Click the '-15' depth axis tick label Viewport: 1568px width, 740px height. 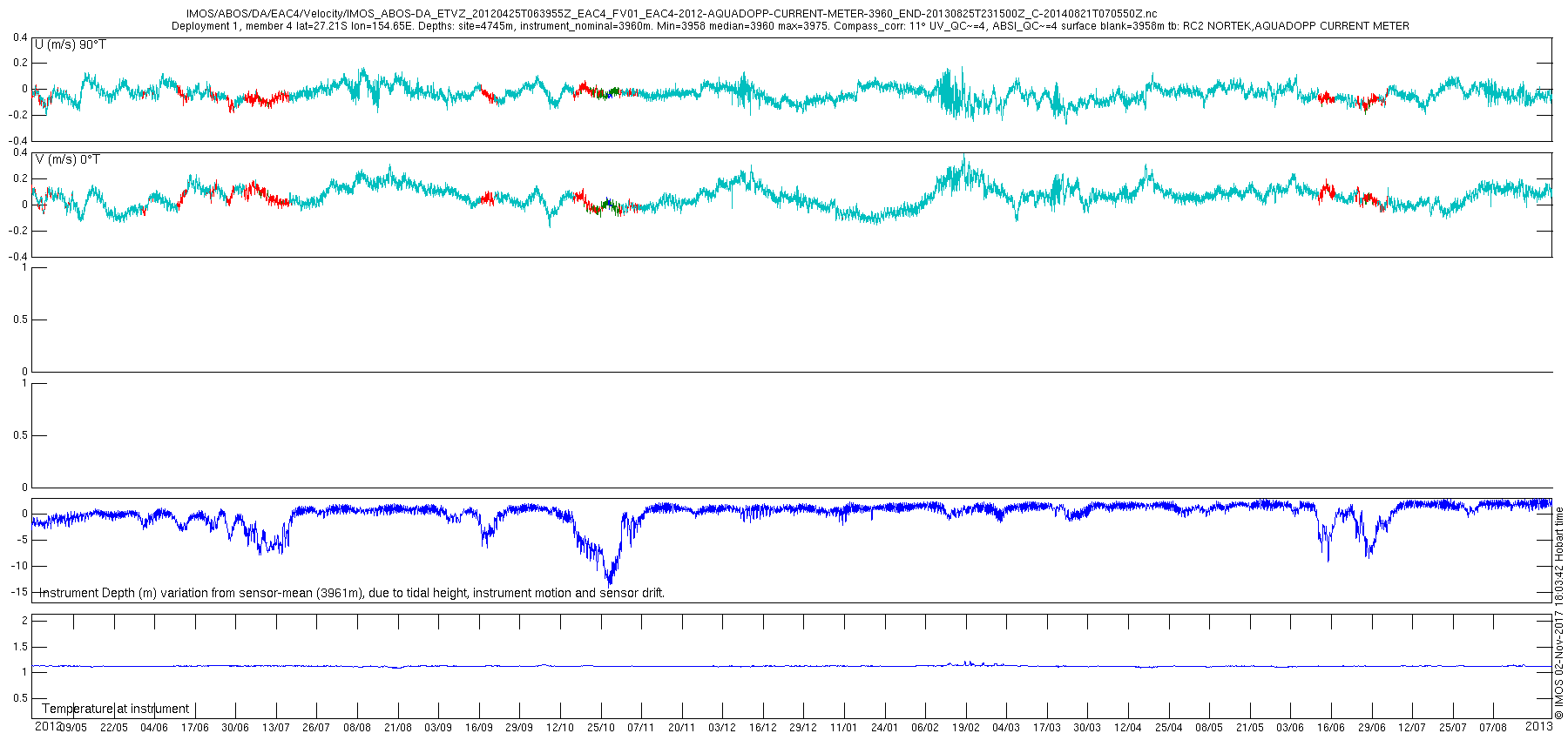[18, 592]
